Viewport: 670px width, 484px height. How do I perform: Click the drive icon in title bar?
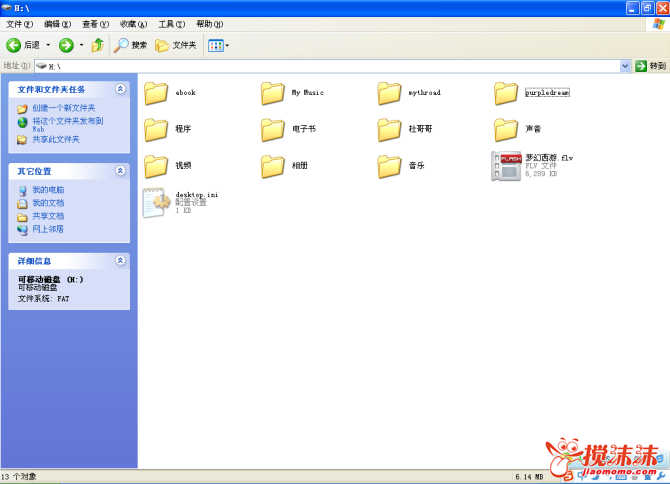pyautogui.click(x=7, y=8)
